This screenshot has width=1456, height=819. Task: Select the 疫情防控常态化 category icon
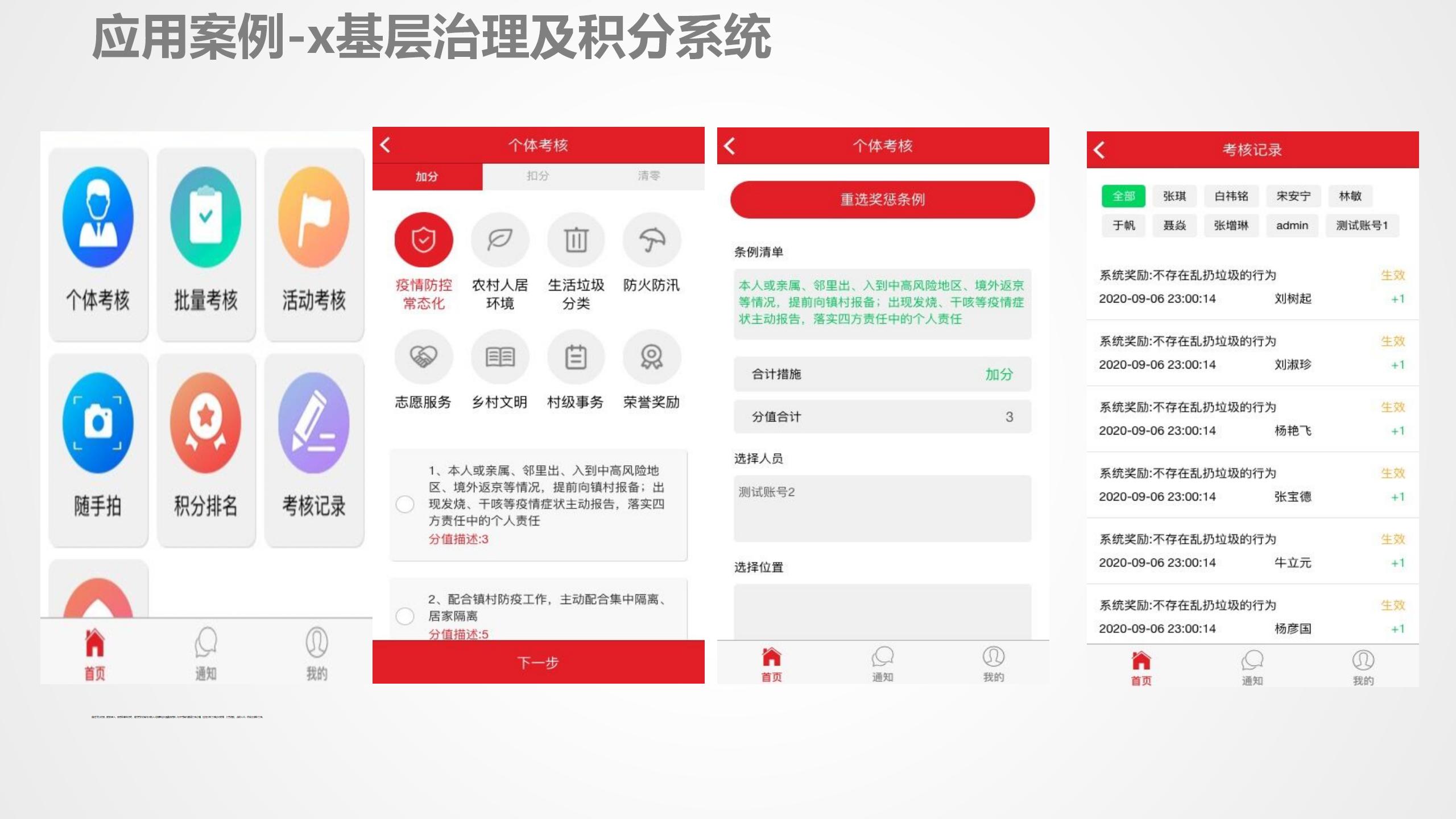coord(423,240)
